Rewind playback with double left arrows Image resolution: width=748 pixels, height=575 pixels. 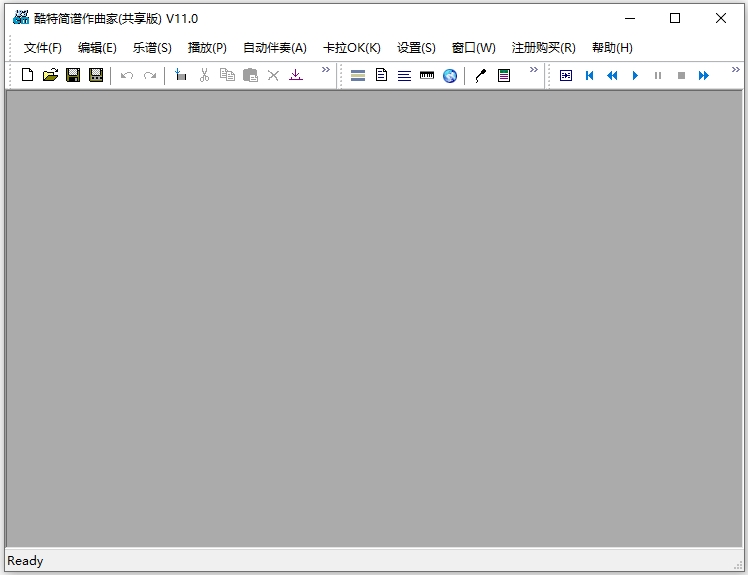click(x=612, y=75)
